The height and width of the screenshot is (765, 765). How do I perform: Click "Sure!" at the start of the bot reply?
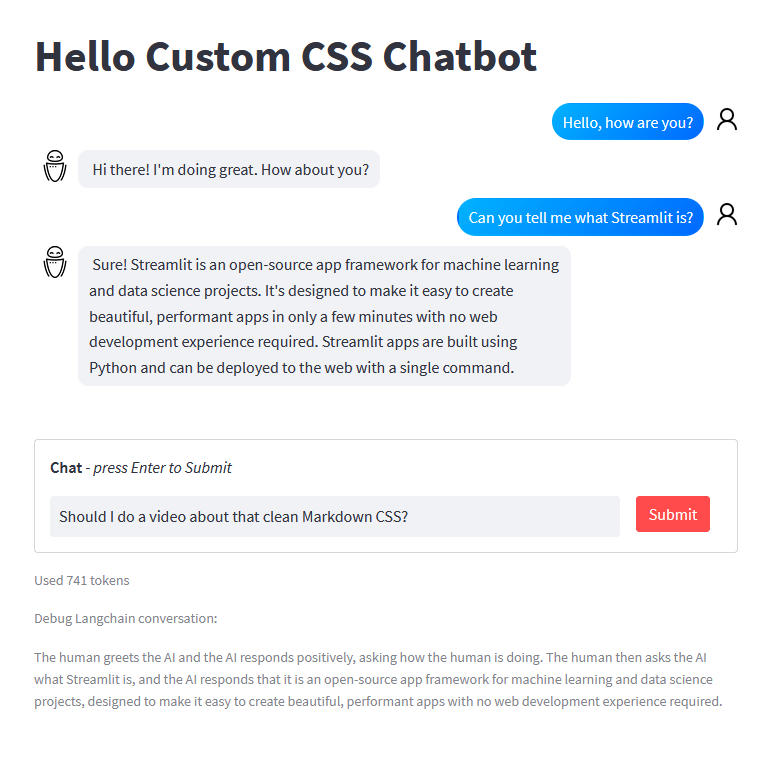[x=109, y=265]
